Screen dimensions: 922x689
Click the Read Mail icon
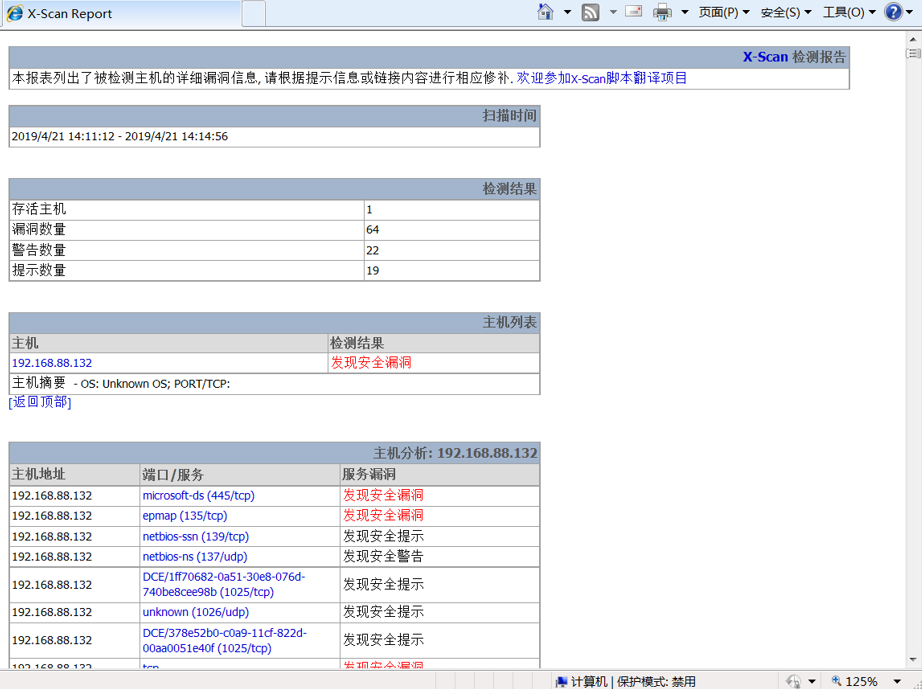click(633, 12)
